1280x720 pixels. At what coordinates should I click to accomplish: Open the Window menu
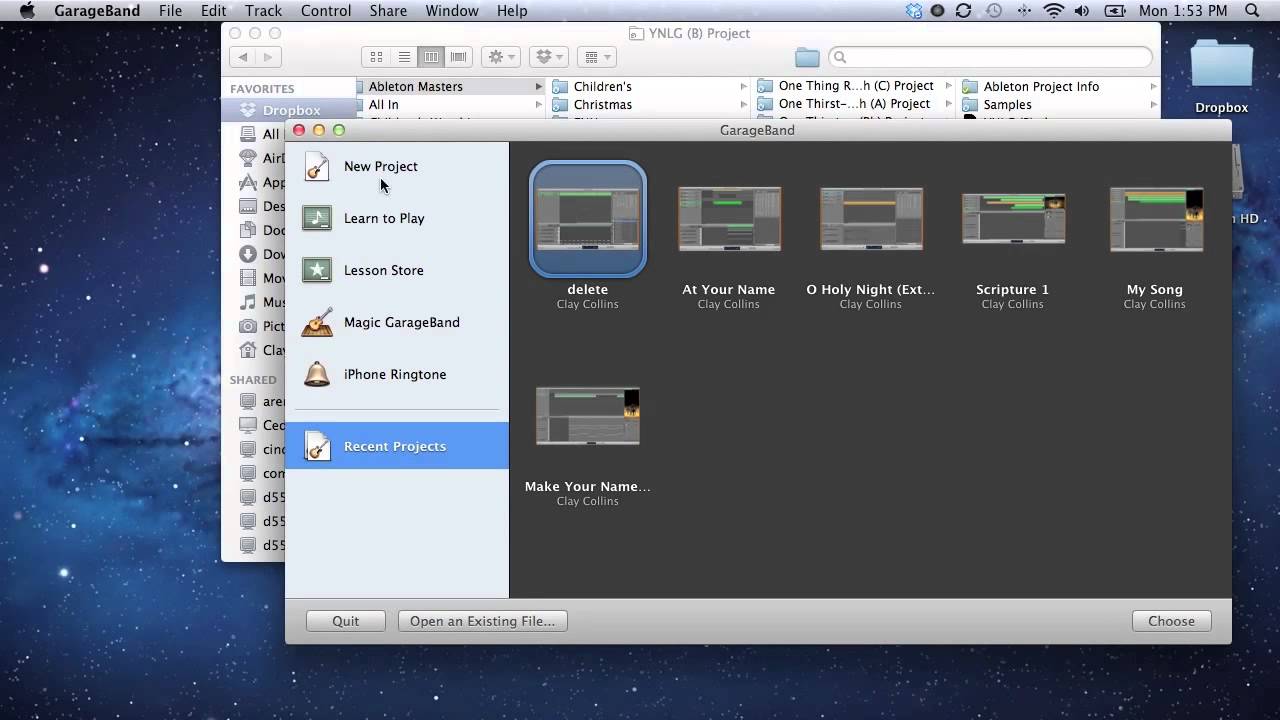coord(451,11)
